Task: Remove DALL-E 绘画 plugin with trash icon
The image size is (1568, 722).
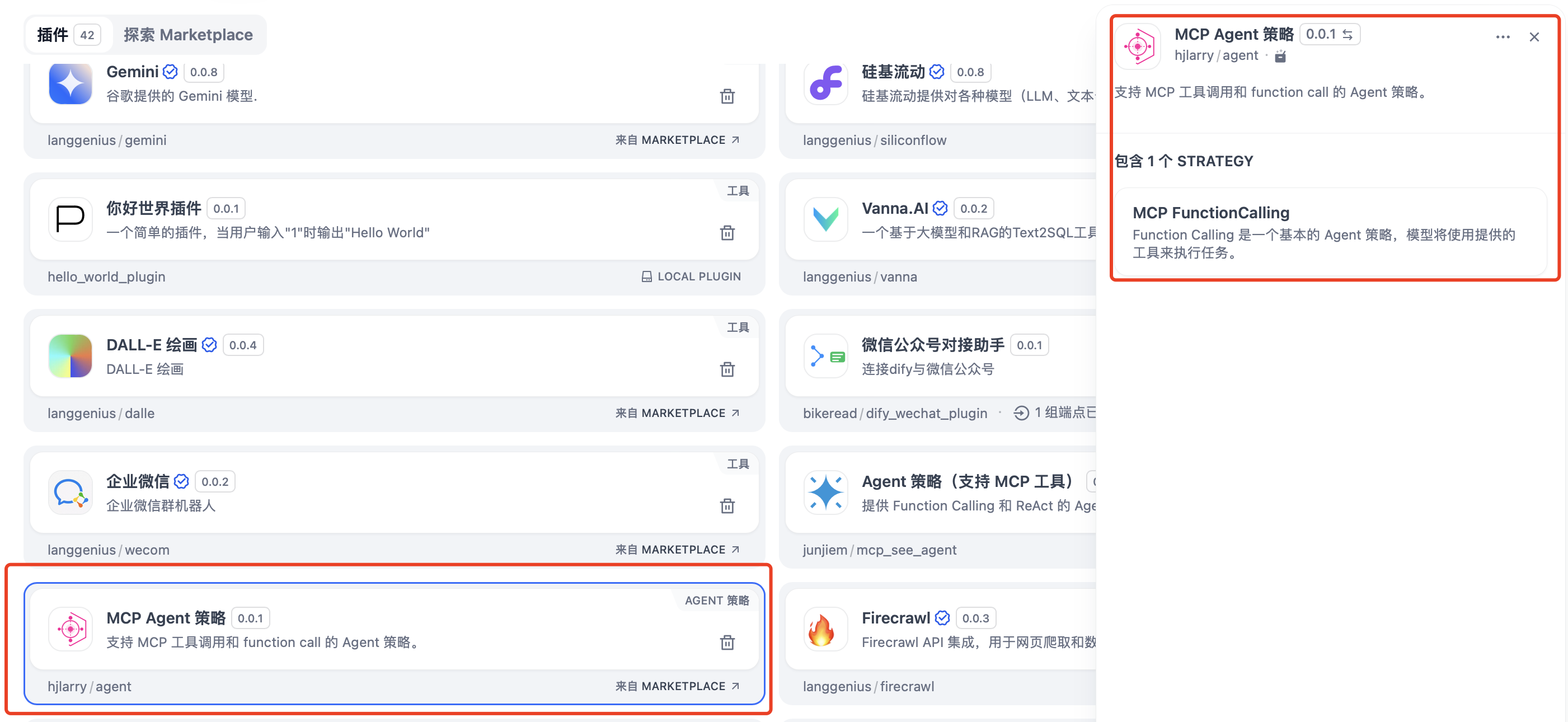Action: click(727, 369)
